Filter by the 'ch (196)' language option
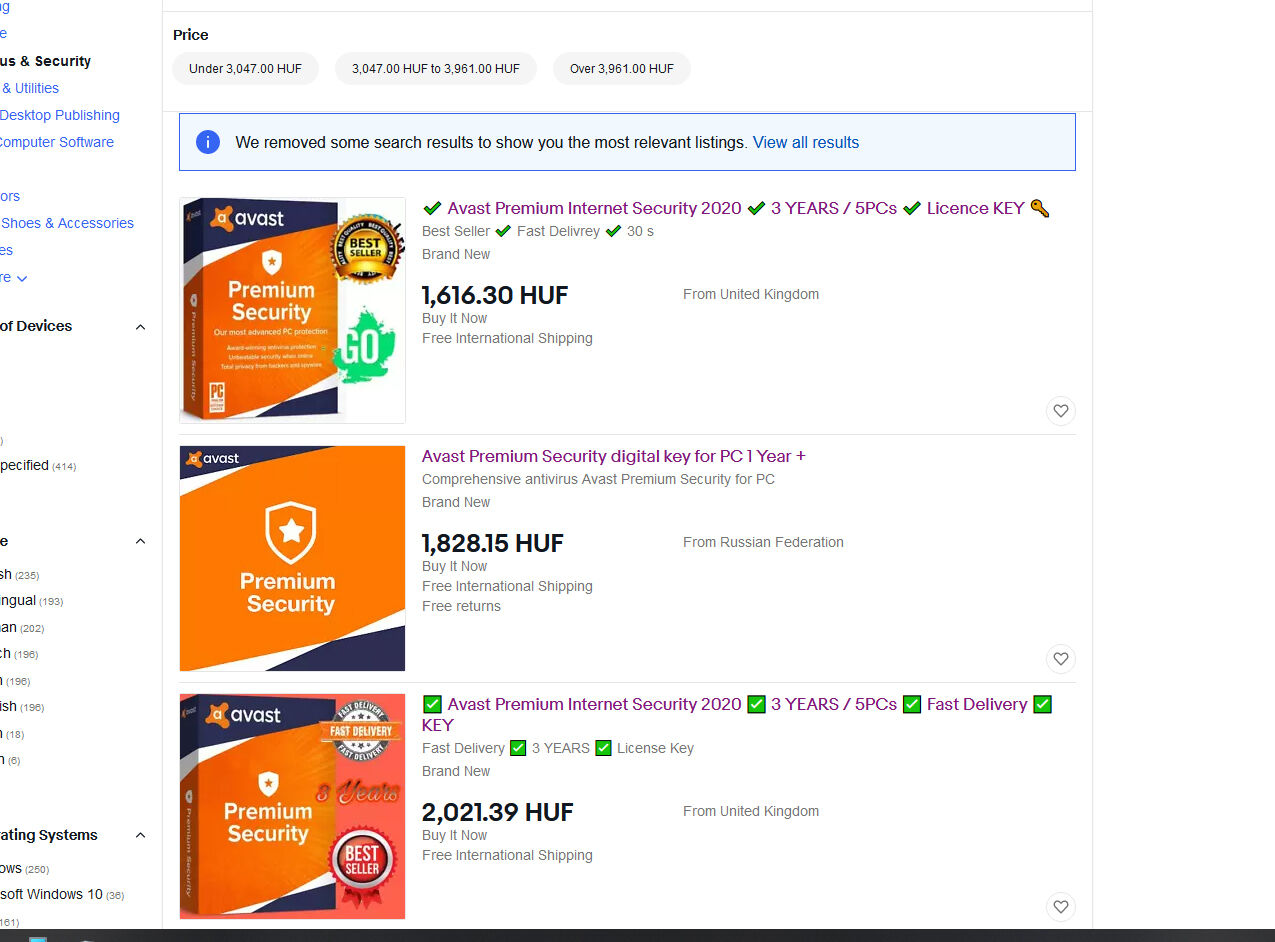 point(19,653)
